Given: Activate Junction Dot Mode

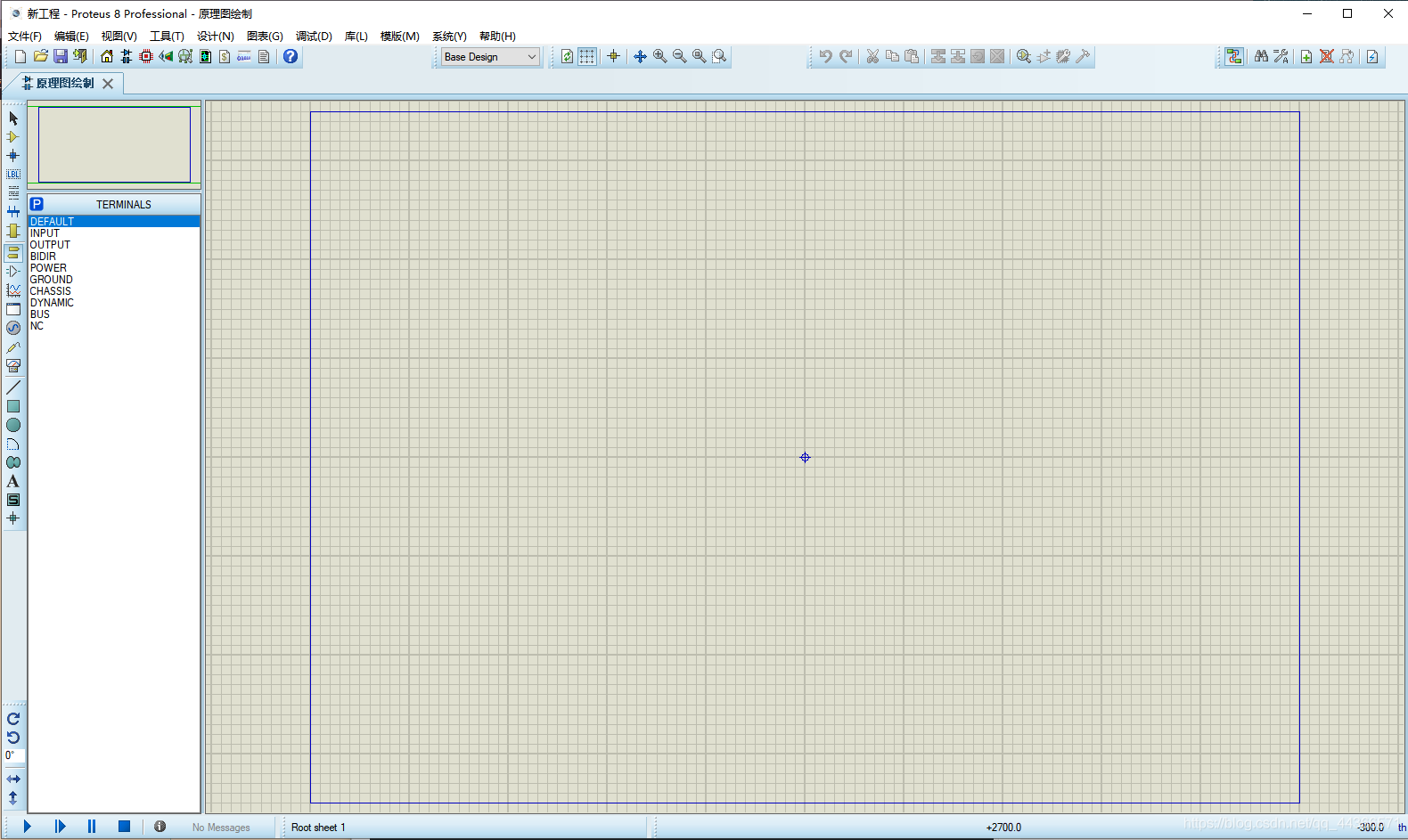Looking at the screenshot, I should click(13, 156).
